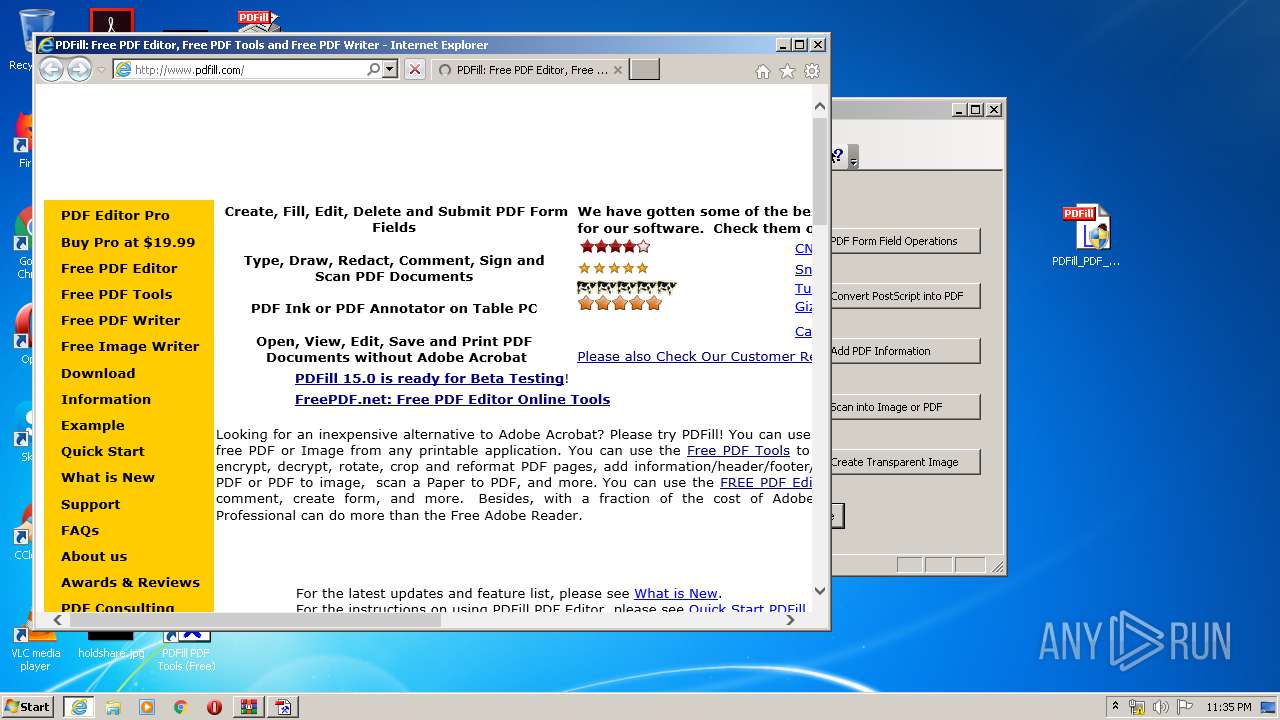Close the PDFill browser tab
The height and width of the screenshot is (720, 1280).
pyautogui.click(x=617, y=70)
